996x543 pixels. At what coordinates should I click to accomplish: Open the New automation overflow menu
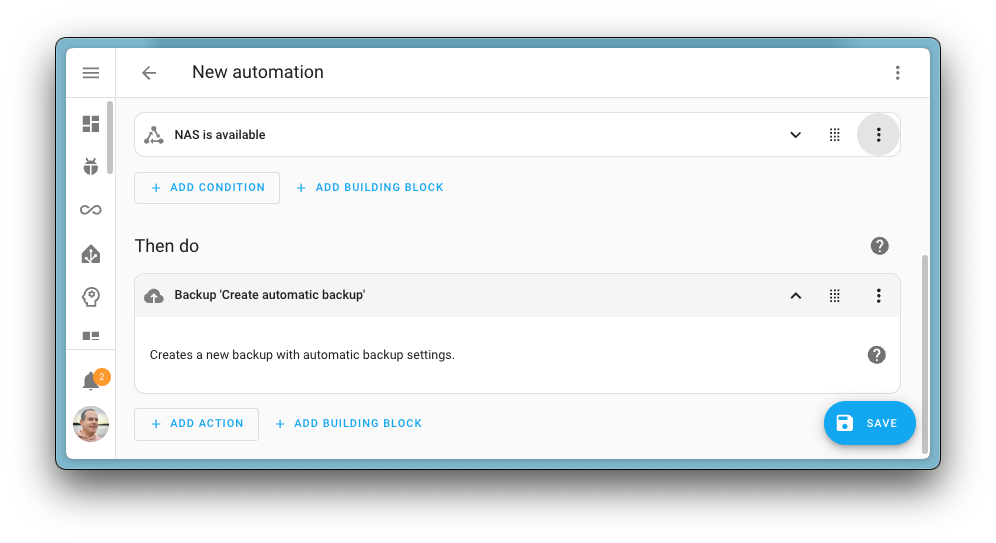(x=898, y=72)
